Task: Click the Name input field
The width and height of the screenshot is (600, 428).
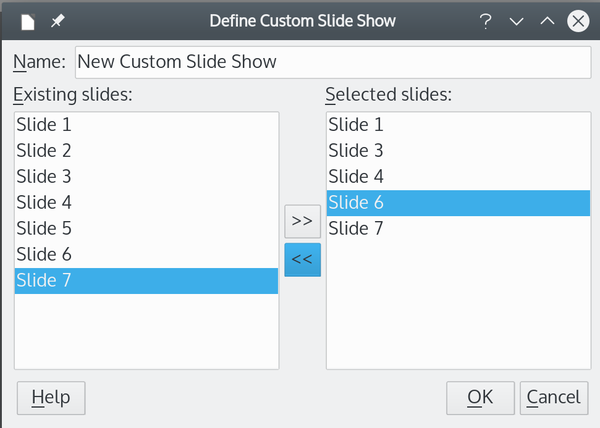Action: pos(333,62)
